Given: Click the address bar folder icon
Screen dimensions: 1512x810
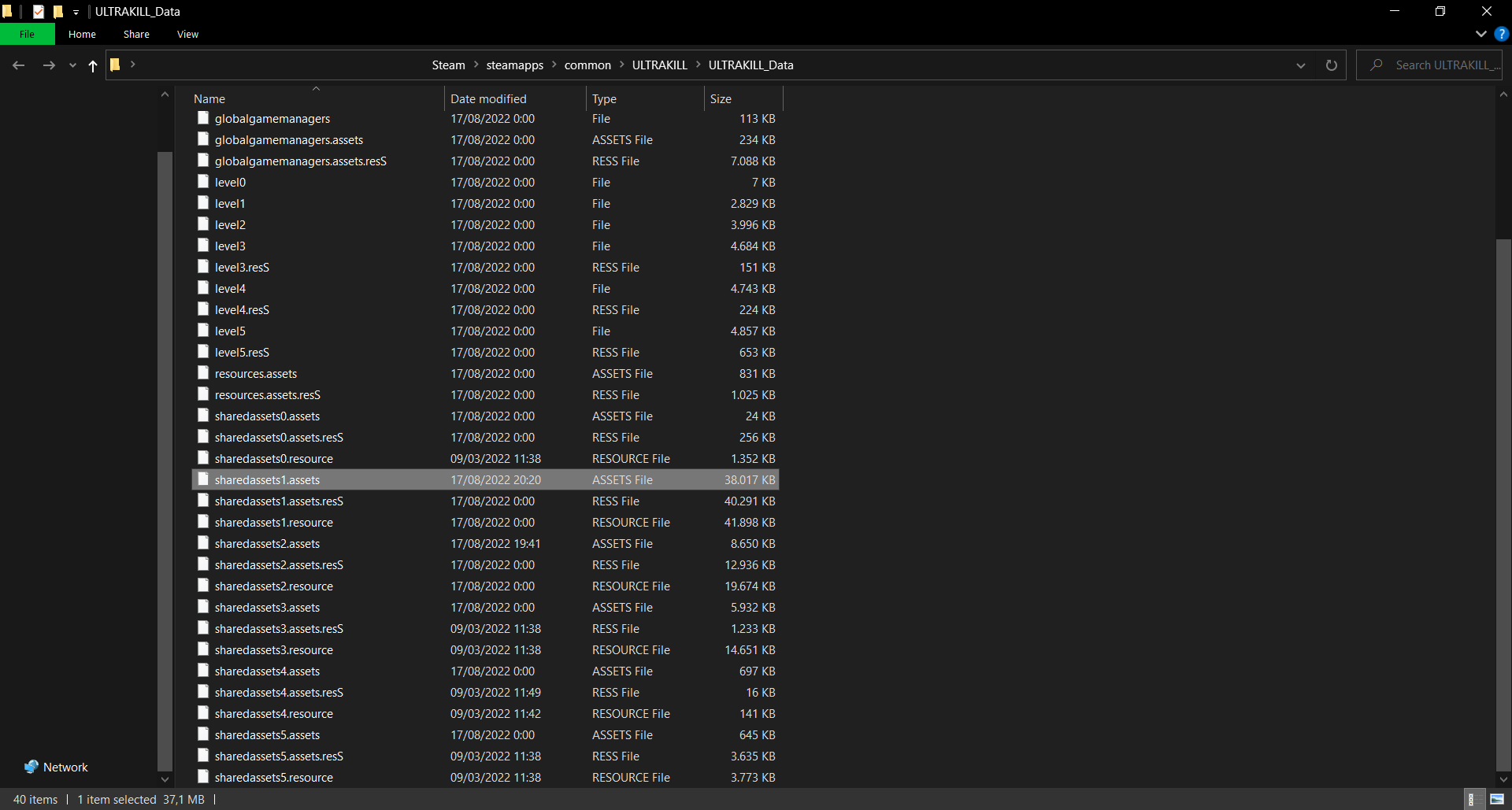Looking at the screenshot, I should click(115, 65).
